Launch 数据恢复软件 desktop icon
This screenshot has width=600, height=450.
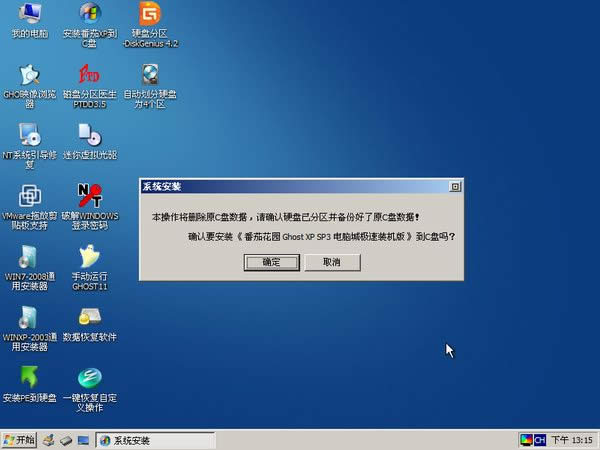click(x=89, y=317)
